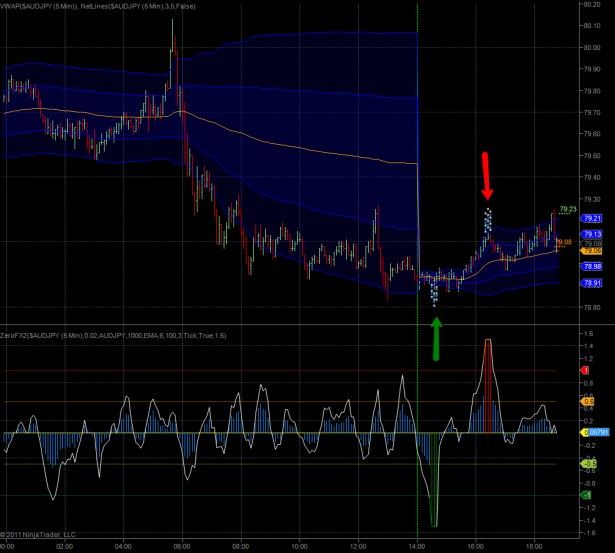
Task: Select the blue 79.21 price axis marker
Action: click(592, 218)
